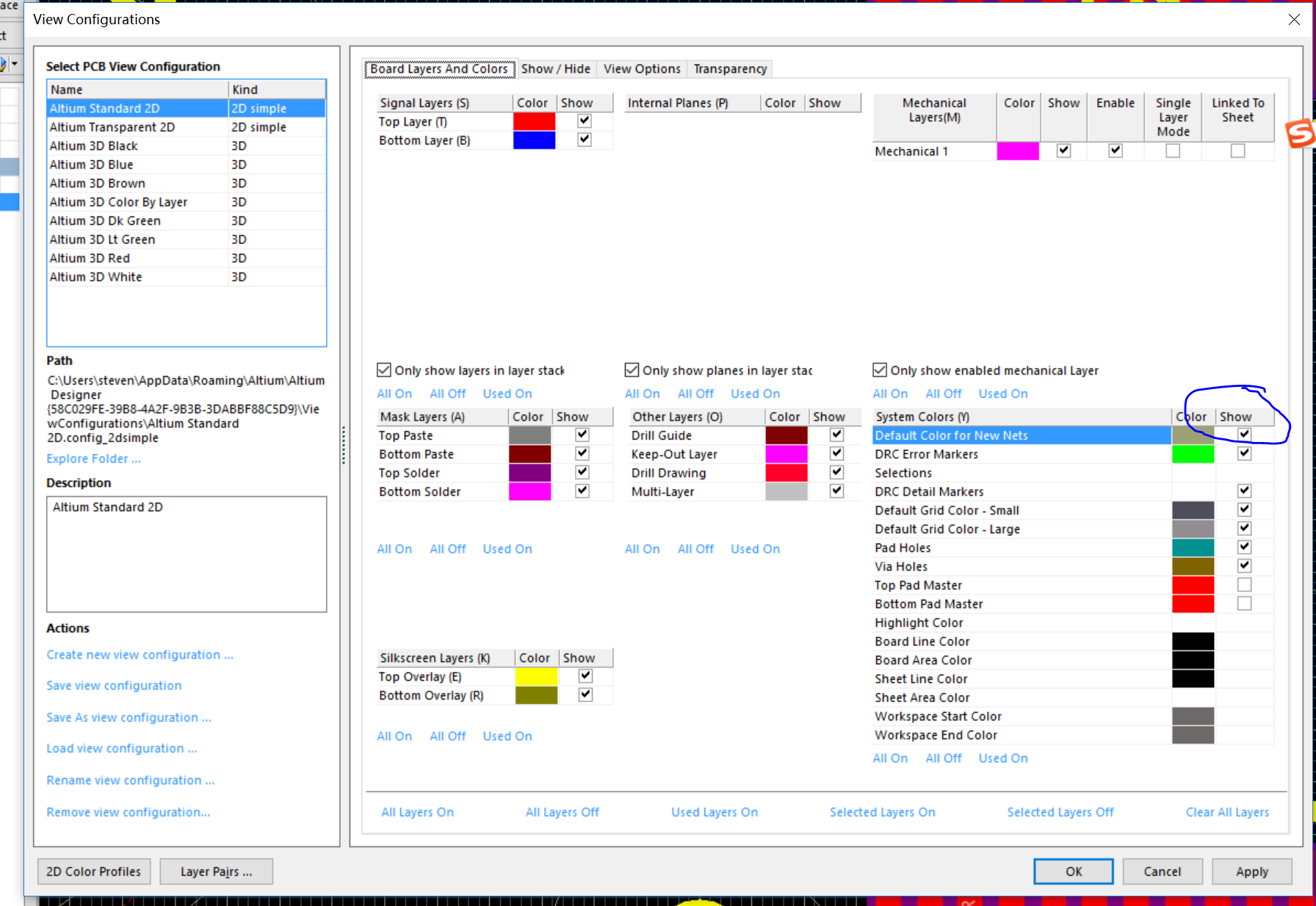Click the Explore Folder link
This screenshot has height=906, width=1316.
(x=93, y=459)
